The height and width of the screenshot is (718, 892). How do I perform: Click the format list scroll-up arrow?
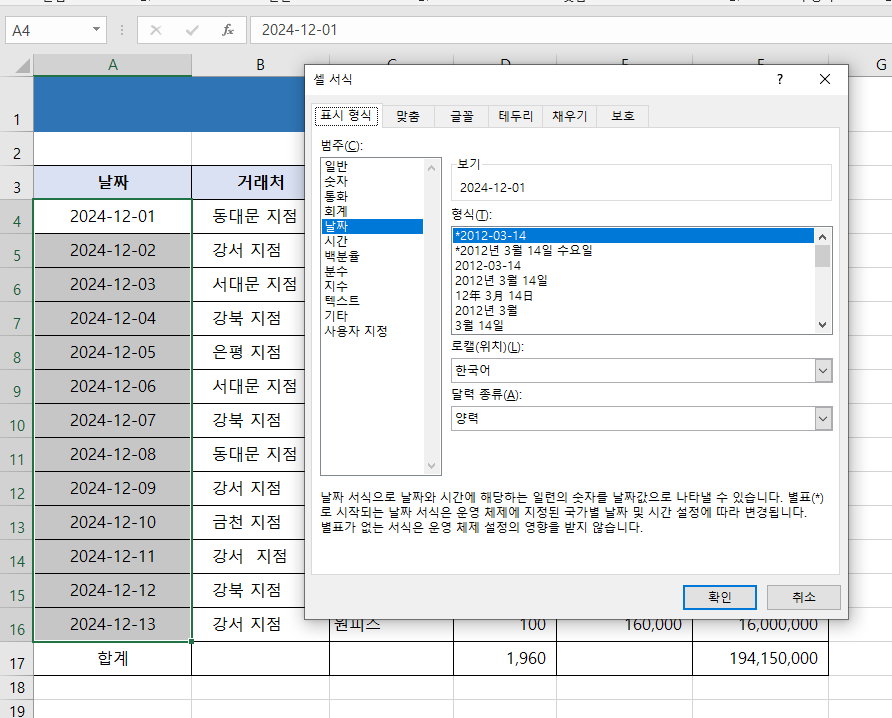coord(823,236)
